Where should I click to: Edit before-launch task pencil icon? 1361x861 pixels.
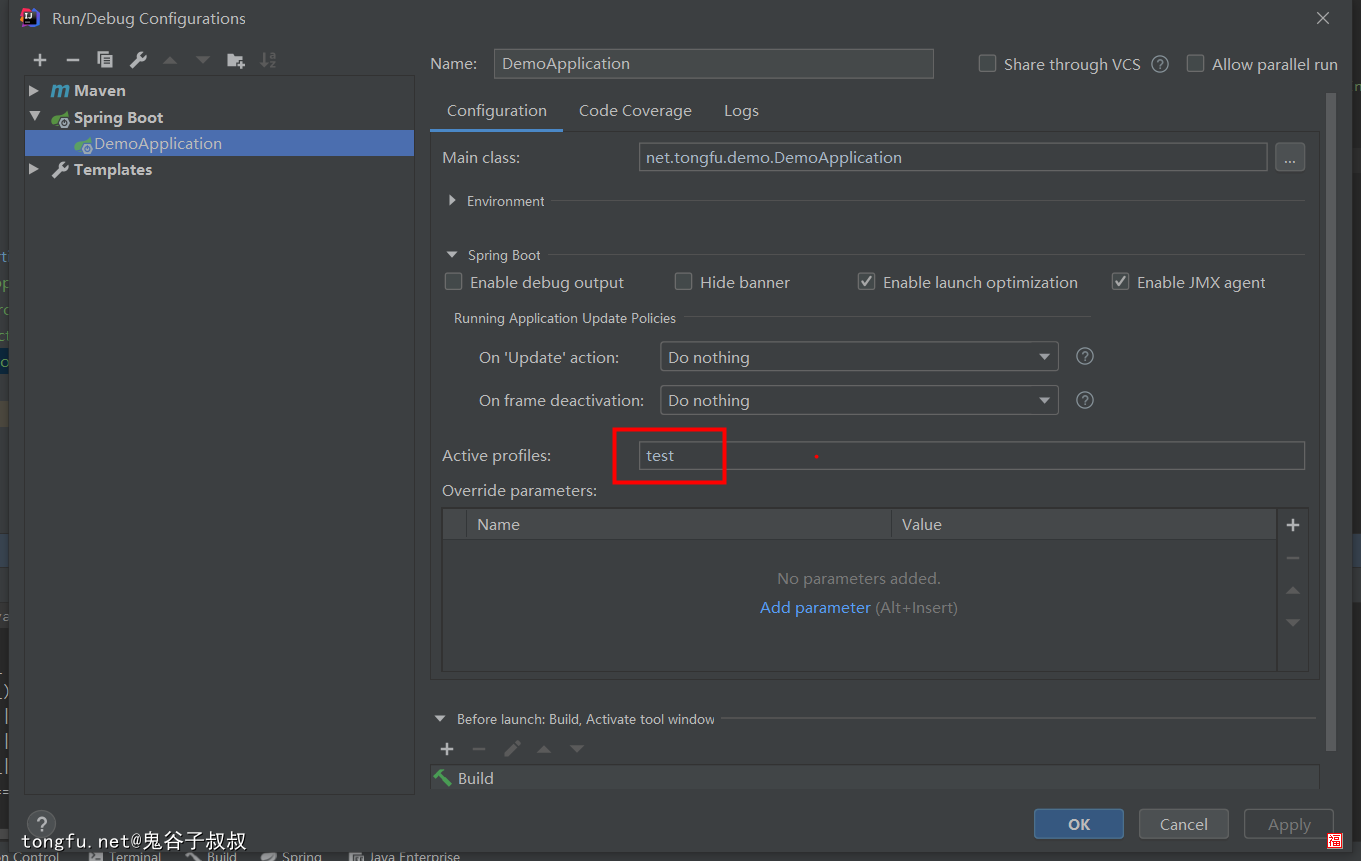pyautogui.click(x=512, y=749)
